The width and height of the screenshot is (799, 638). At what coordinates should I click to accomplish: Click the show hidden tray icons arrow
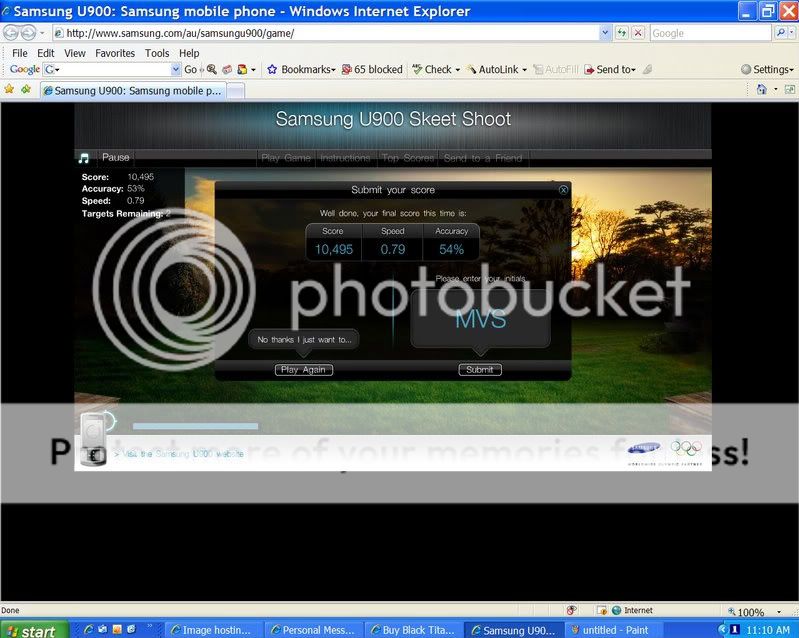[722, 630]
